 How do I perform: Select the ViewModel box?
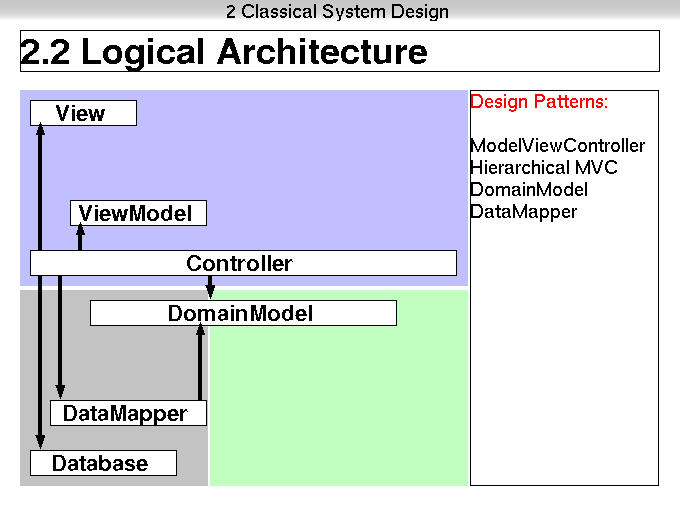[x=138, y=213]
